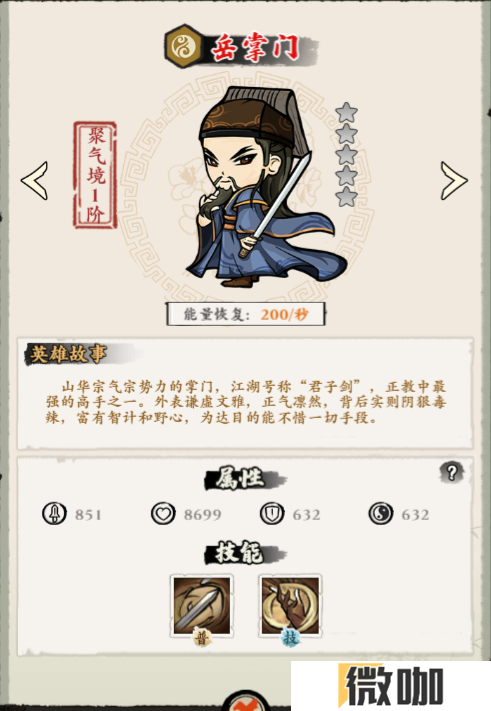491x711 pixels.
Task: Go to the next hero with right arrow
Action: (454, 181)
